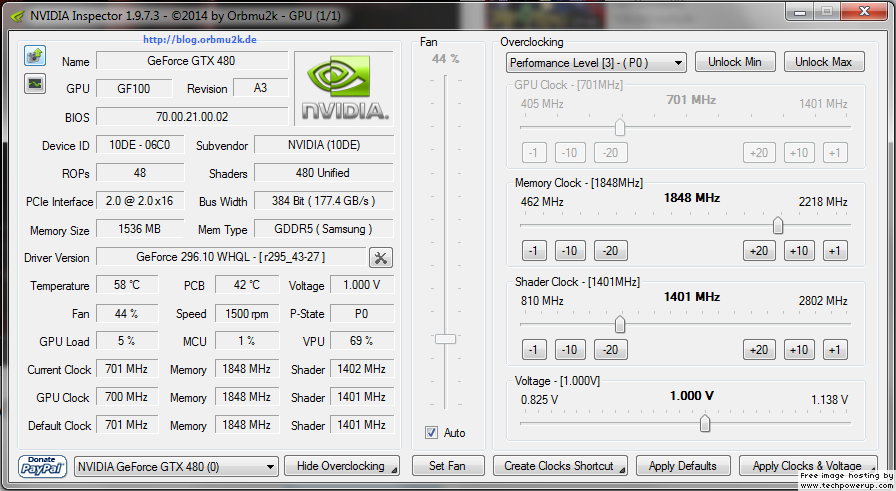Click the Voltage field 1.000 V

coord(362,285)
